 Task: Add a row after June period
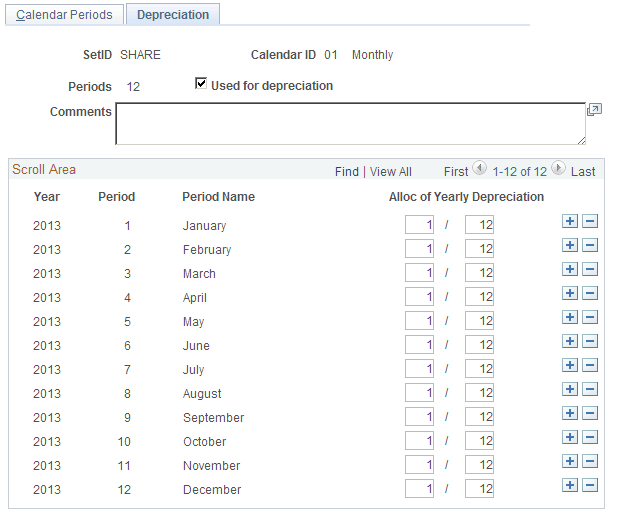pos(569,341)
